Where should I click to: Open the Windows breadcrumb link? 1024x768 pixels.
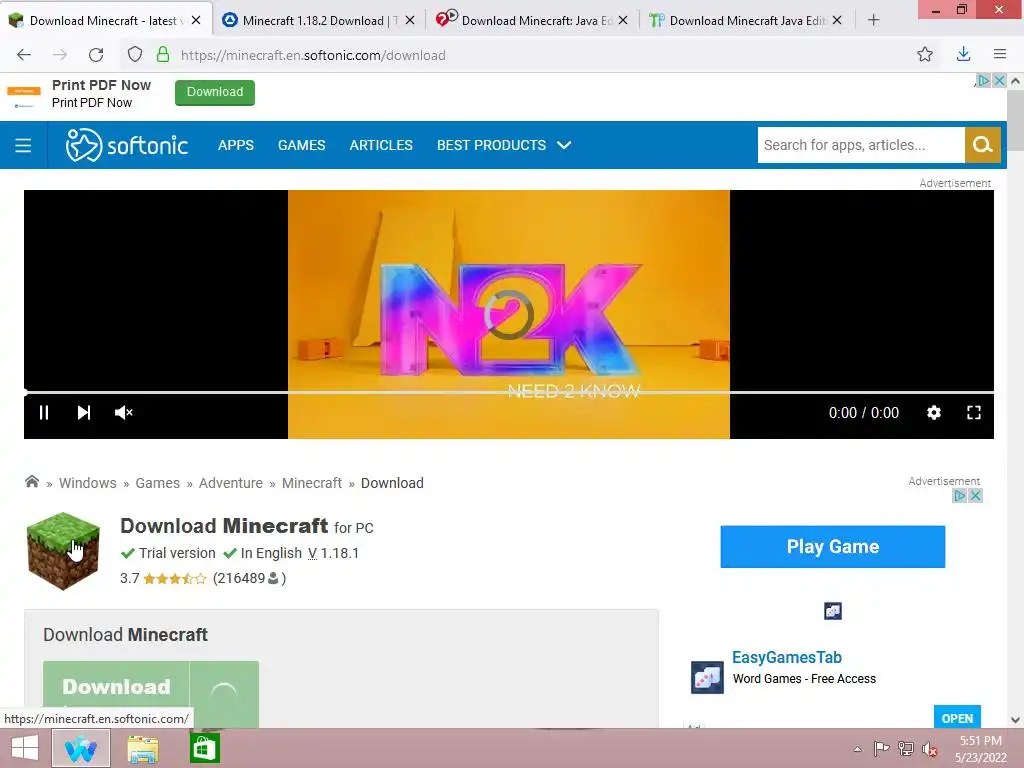click(x=88, y=483)
